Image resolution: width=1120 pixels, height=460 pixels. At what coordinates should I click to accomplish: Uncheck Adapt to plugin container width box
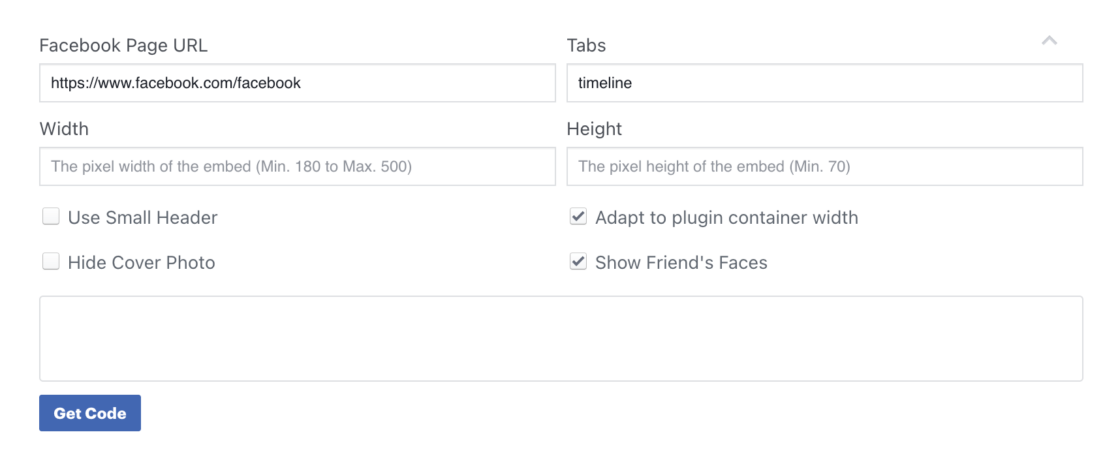click(x=578, y=217)
